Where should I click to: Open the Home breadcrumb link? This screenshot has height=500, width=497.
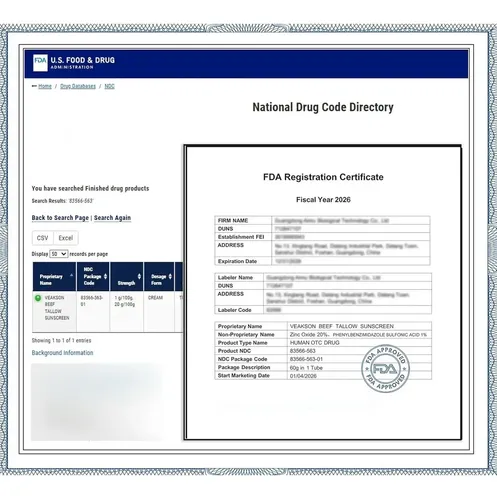click(x=45, y=86)
